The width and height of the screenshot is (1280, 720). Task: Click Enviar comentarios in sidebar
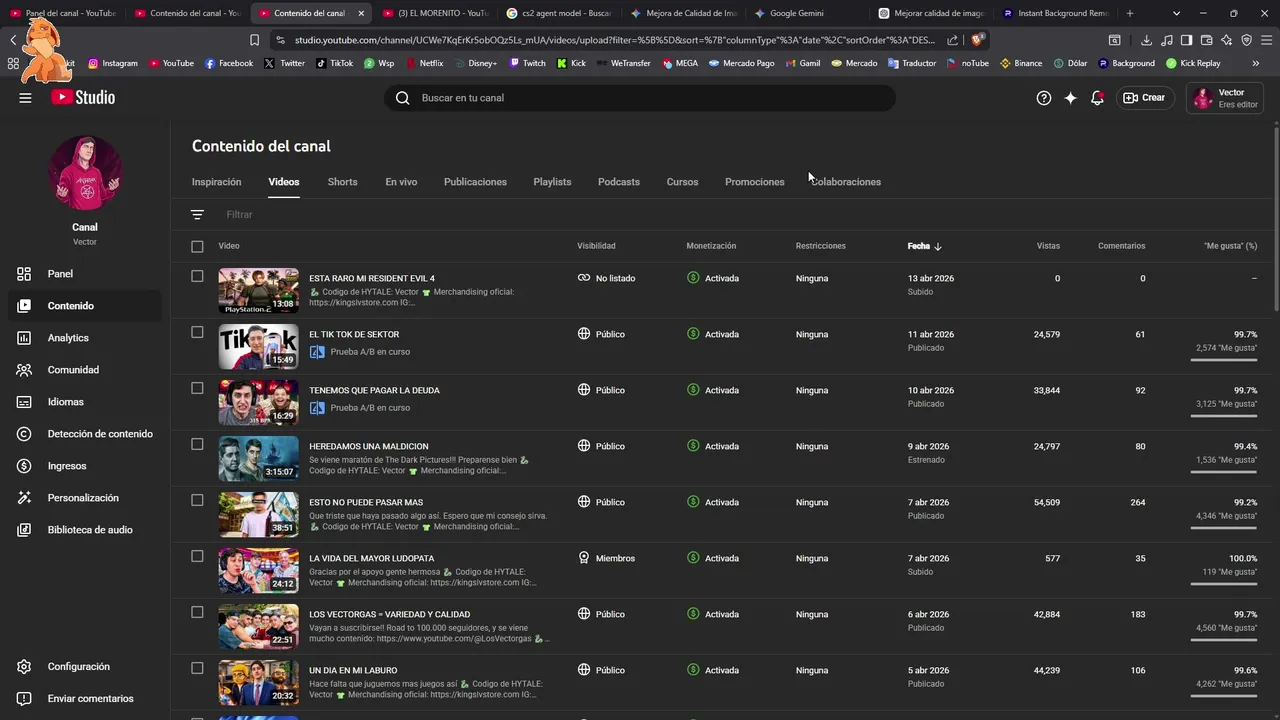[x=85, y=699]
